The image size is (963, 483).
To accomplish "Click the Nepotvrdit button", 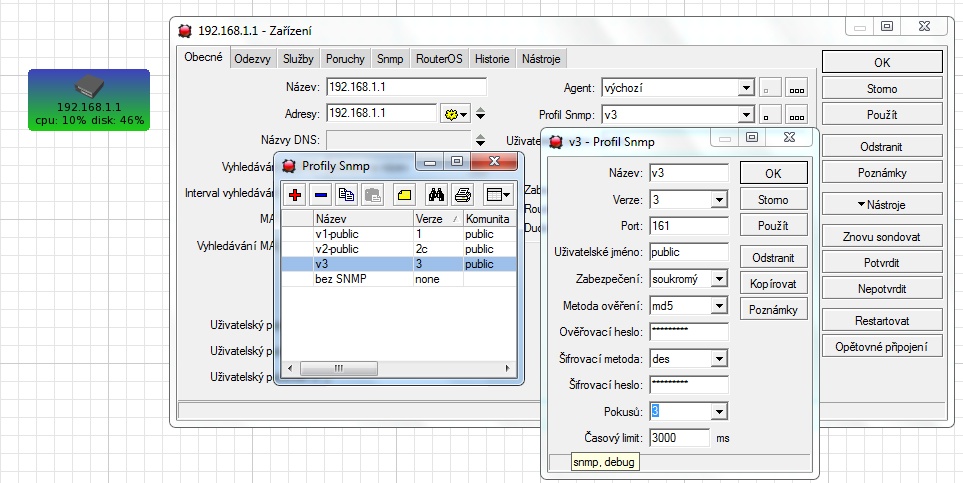I will (x=882, y=289).
